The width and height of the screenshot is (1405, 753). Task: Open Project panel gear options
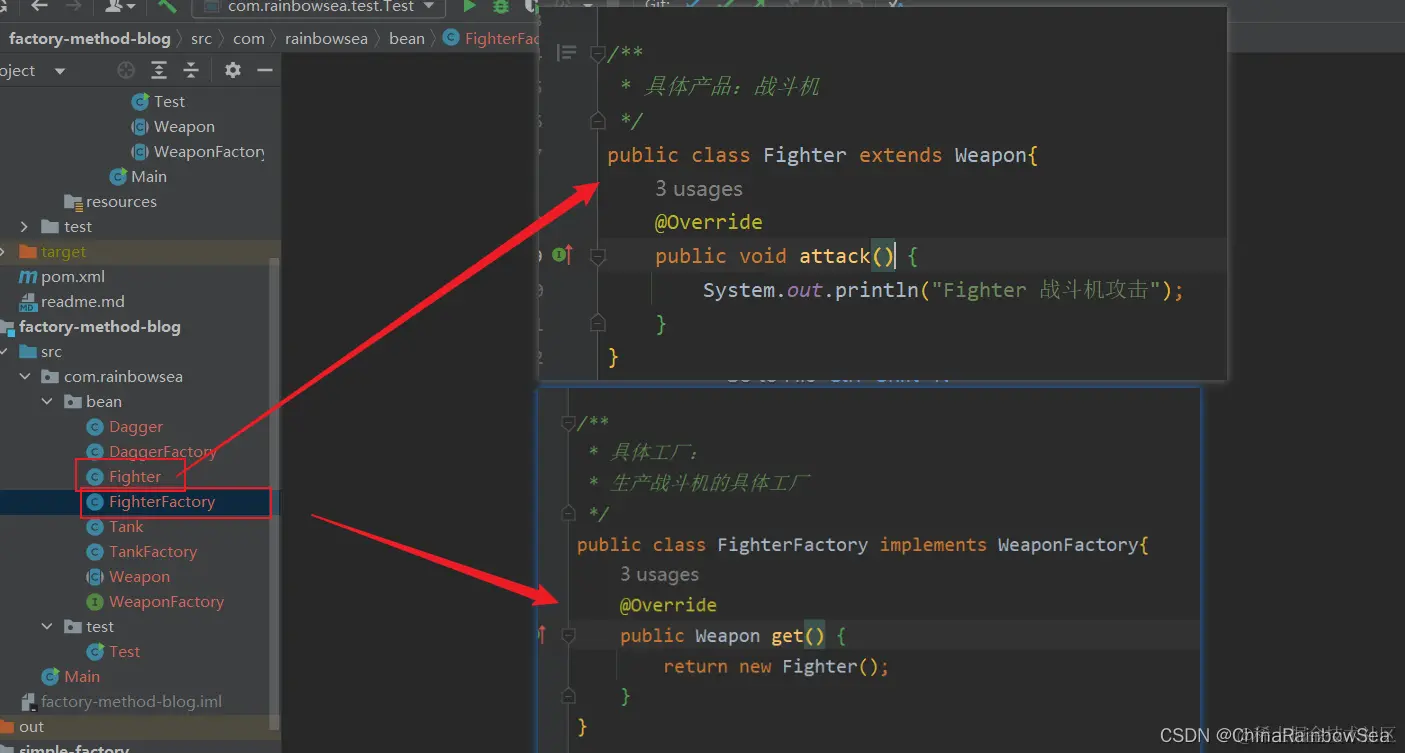point(233,70)
